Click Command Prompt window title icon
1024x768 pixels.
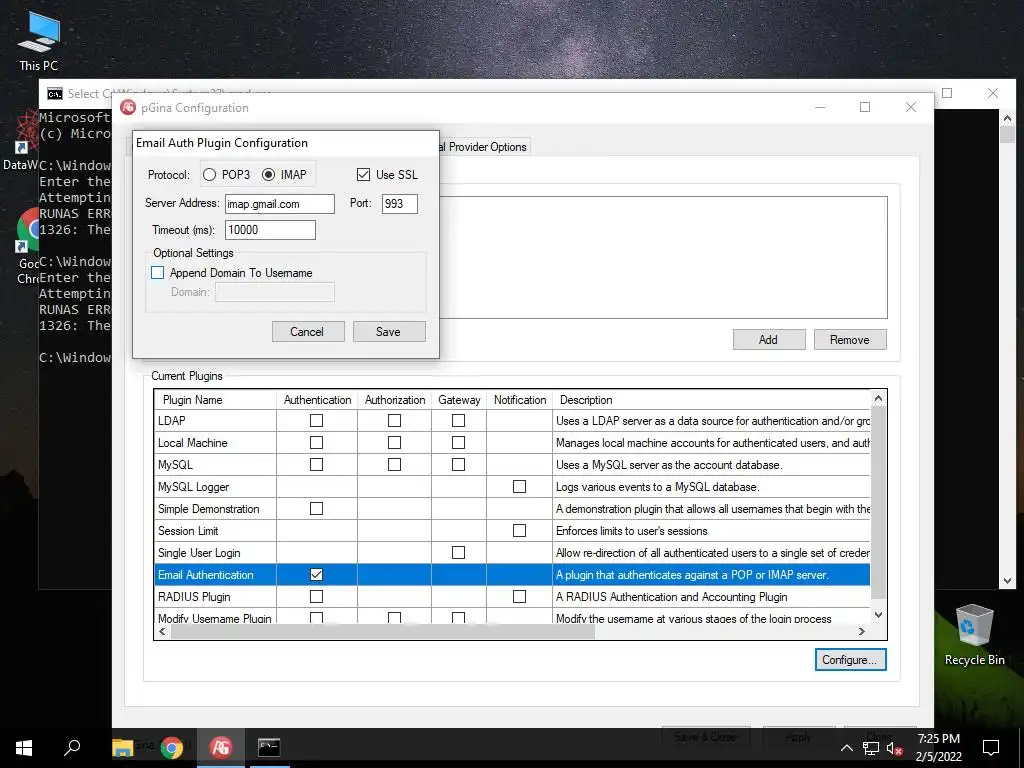[x=55, y=94]
